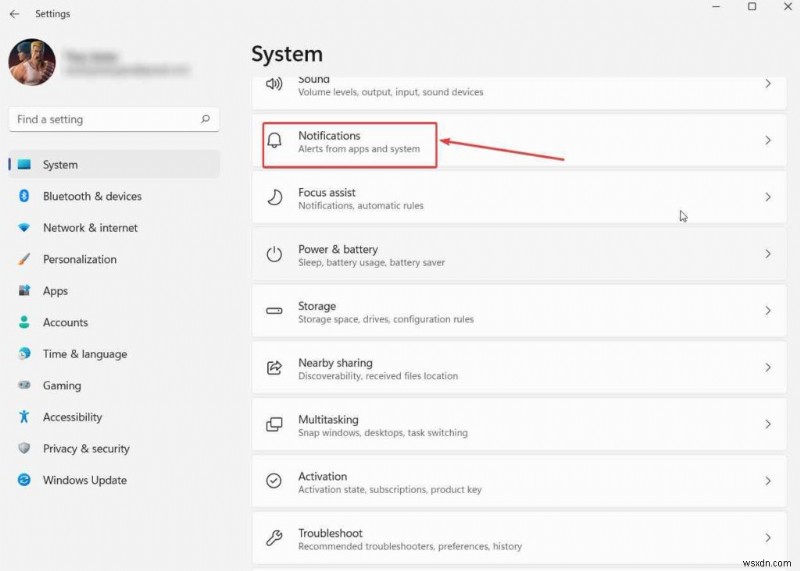Click the Sound speaker icon
The image size is (800, 571).
[274, 84]
